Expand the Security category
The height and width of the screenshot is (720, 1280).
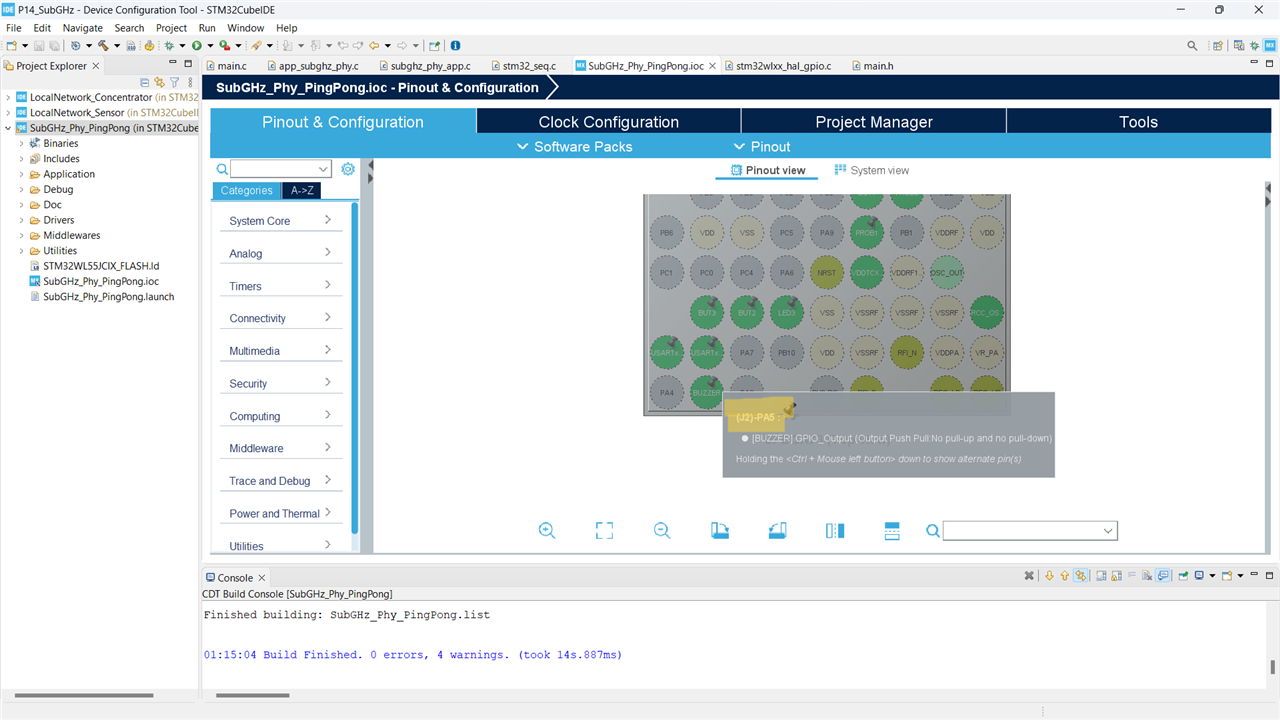[281, 383]
